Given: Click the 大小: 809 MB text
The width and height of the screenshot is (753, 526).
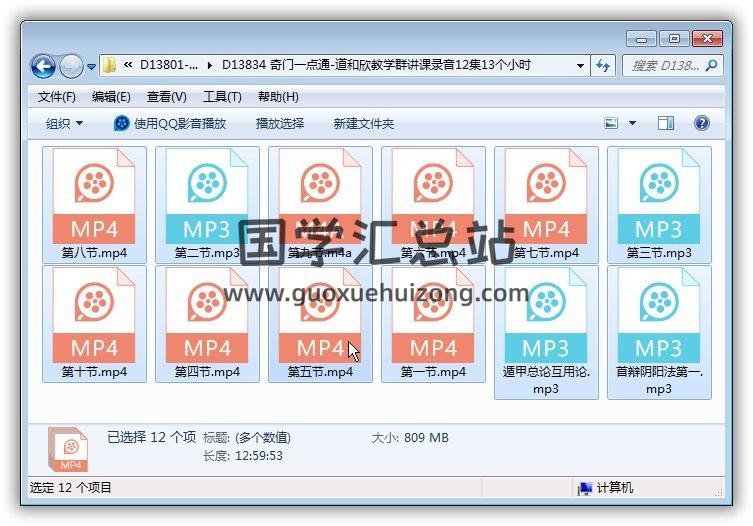Looking at the screenshot, I should [x=410, y=438].
